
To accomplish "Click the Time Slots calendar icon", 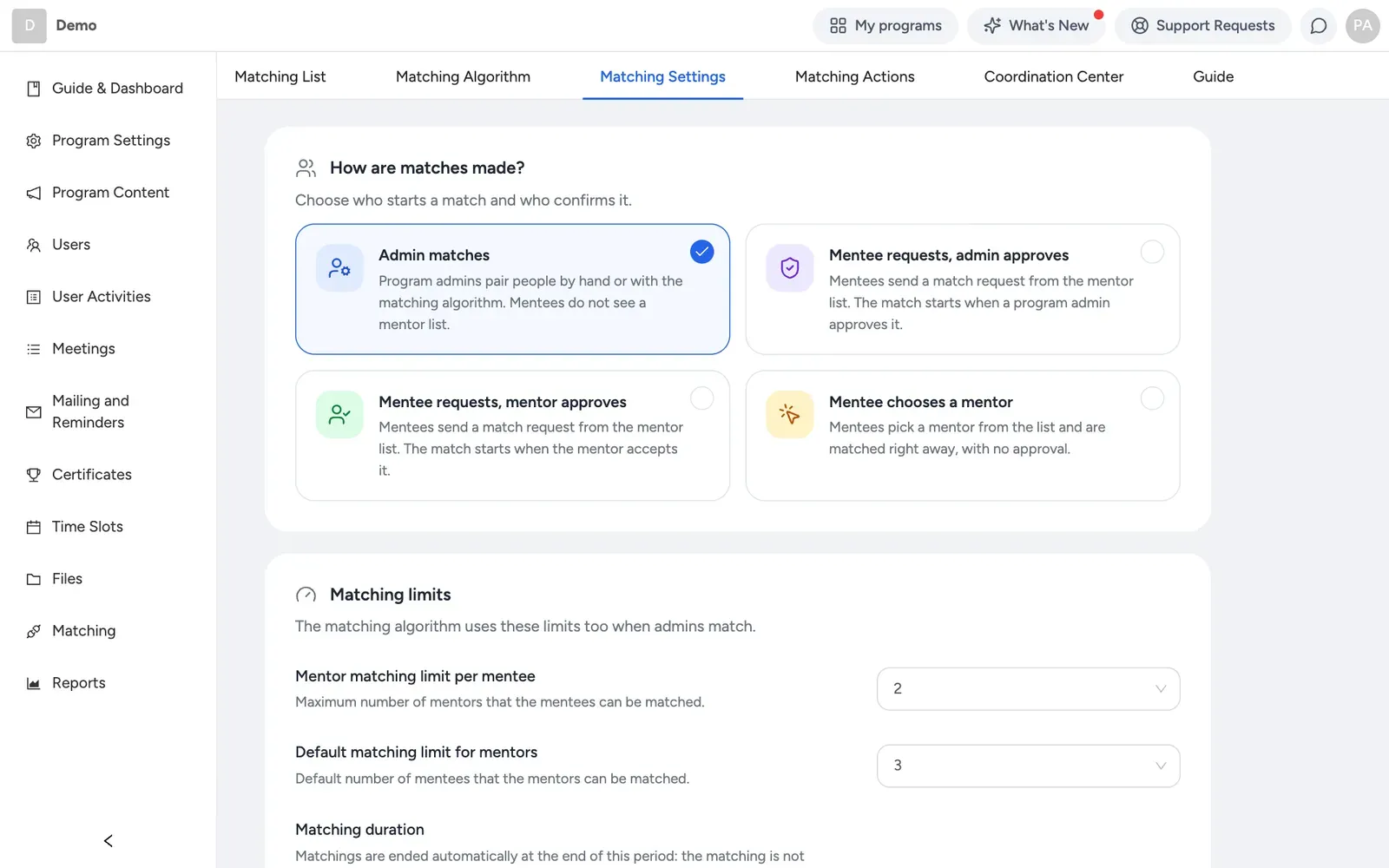I will [x=34, y=527].
